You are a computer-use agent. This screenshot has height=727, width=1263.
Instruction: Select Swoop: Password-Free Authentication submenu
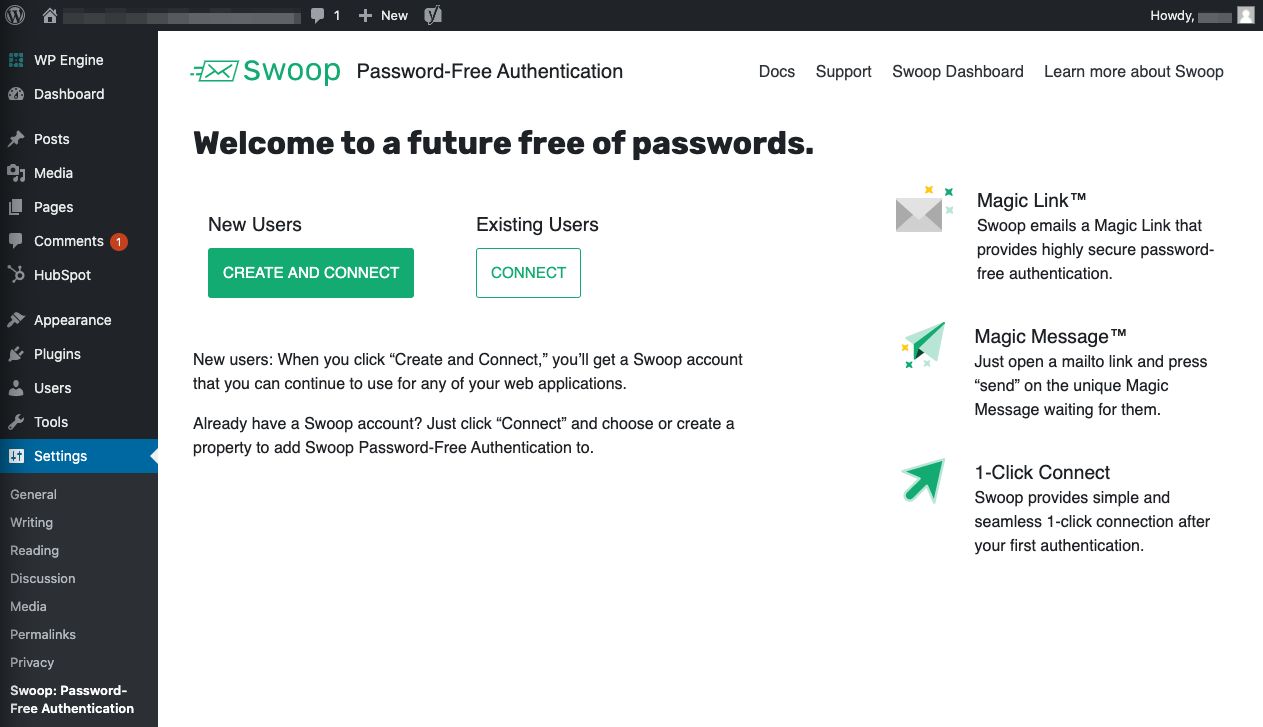click(x=72, y=699)
